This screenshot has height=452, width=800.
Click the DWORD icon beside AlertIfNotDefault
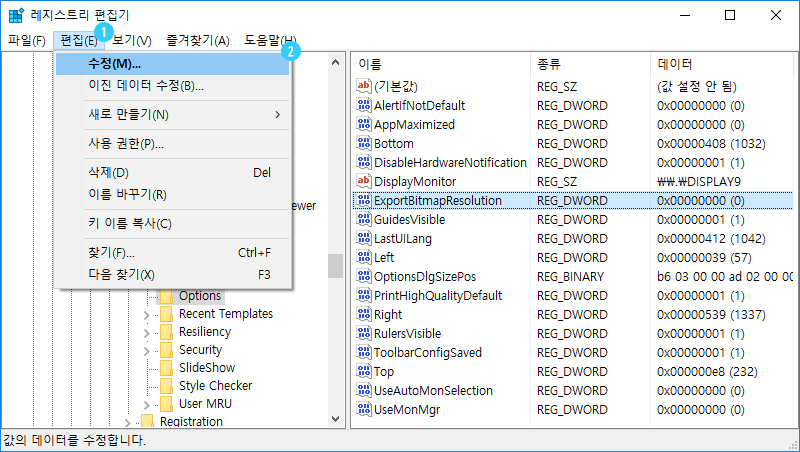click(x=364, y=105)
